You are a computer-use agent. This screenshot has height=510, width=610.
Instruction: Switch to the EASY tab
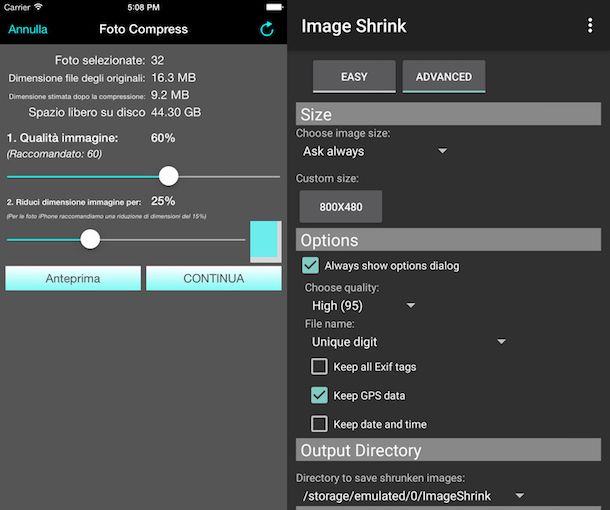click(354, 76)
